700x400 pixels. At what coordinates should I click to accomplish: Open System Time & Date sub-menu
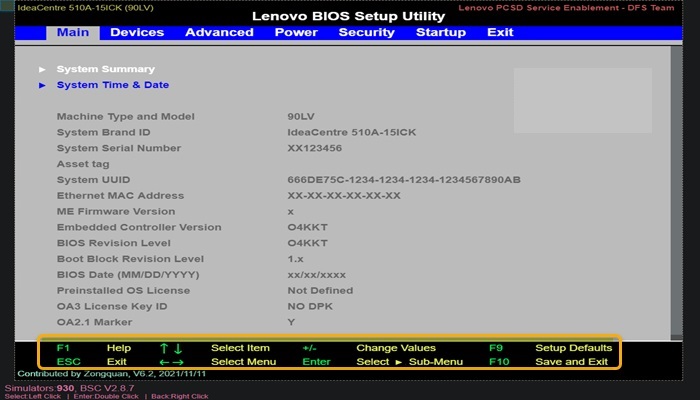[x=112, y=85]
